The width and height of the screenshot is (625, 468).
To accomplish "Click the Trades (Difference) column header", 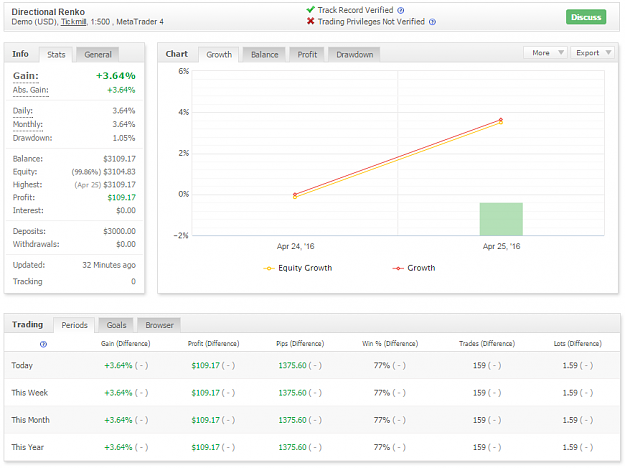I will click(x=487, y=344).
